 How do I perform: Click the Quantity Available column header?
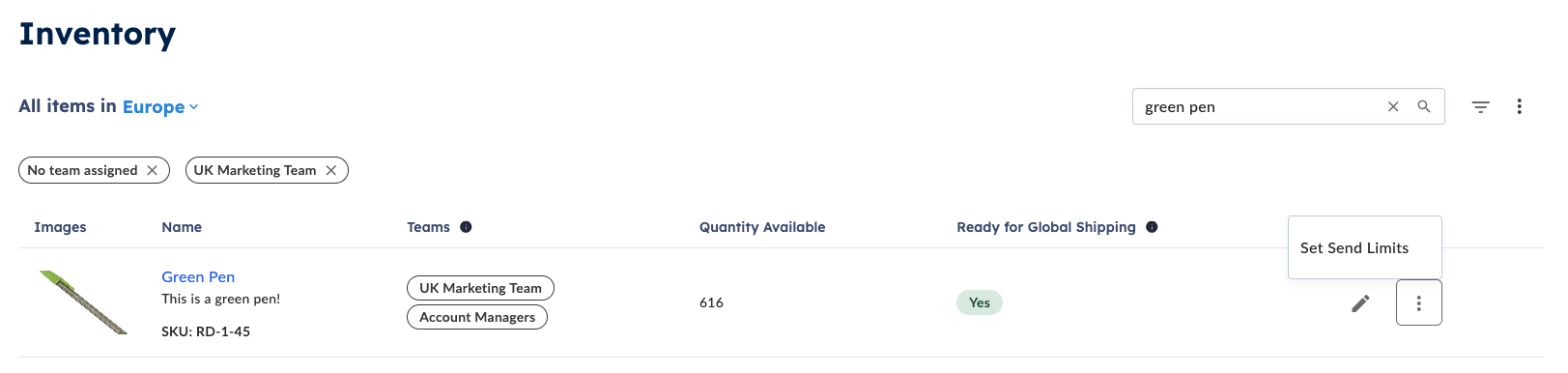762,227
